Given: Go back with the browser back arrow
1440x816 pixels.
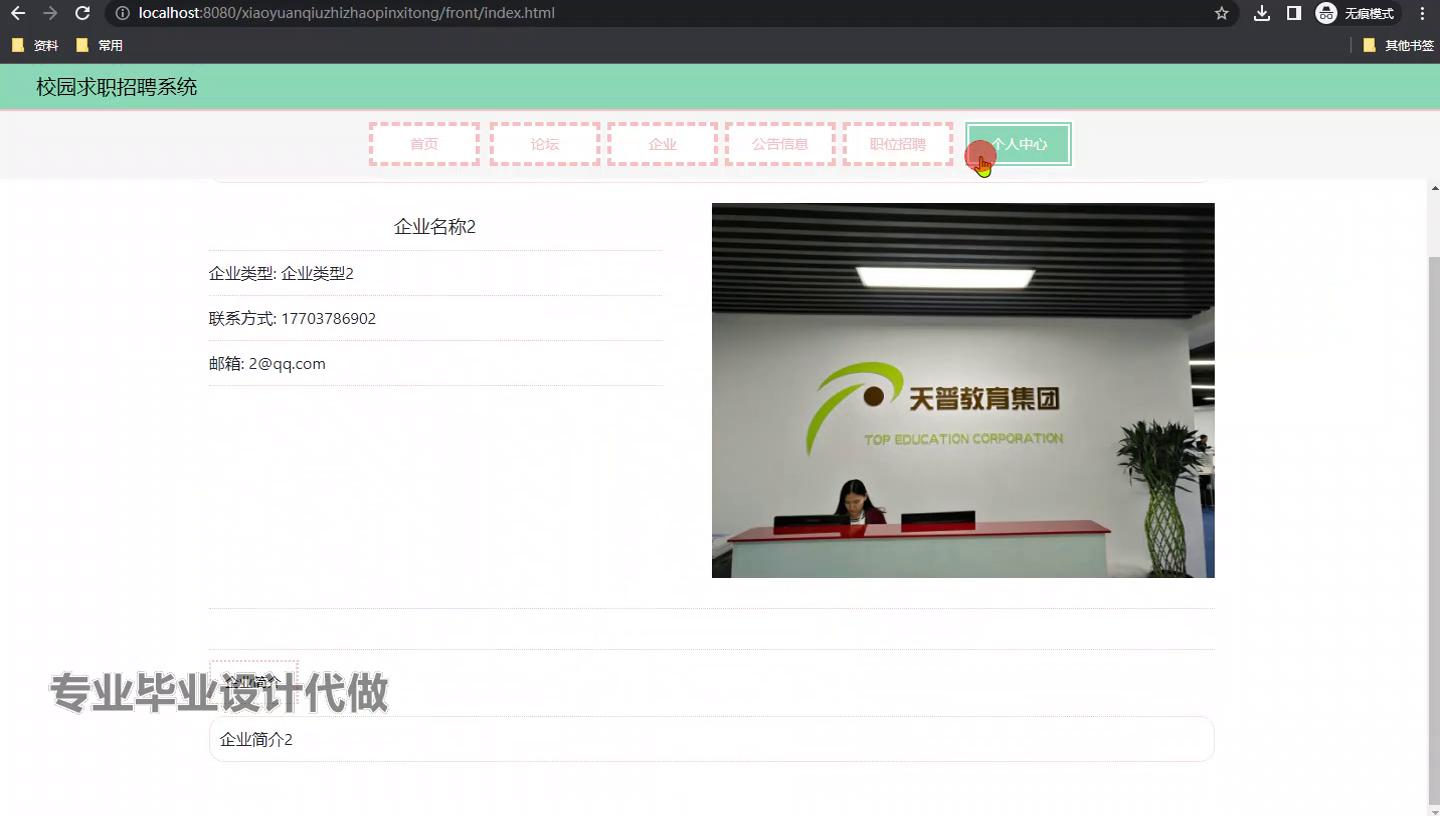Looking at the screenshot, I should 18,13.
